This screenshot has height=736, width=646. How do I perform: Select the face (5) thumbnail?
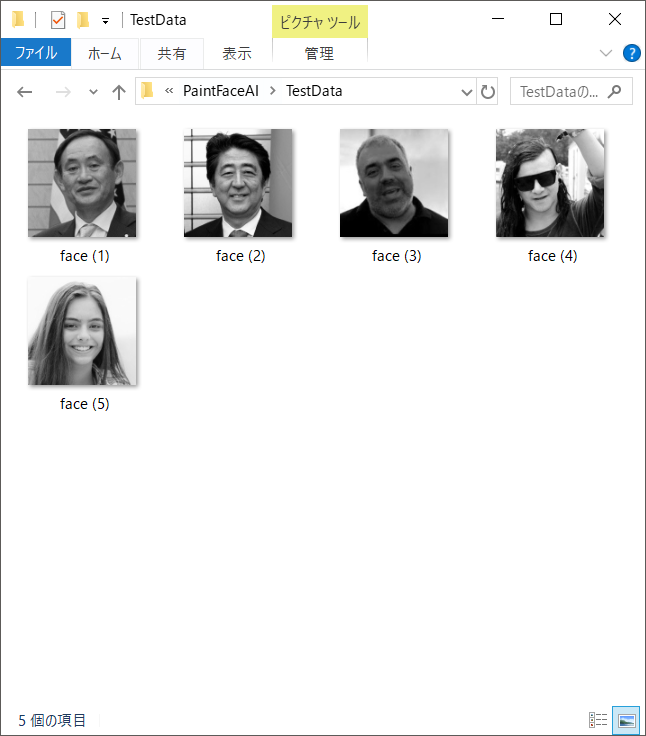pyautogui.click(x=82, y=331)
